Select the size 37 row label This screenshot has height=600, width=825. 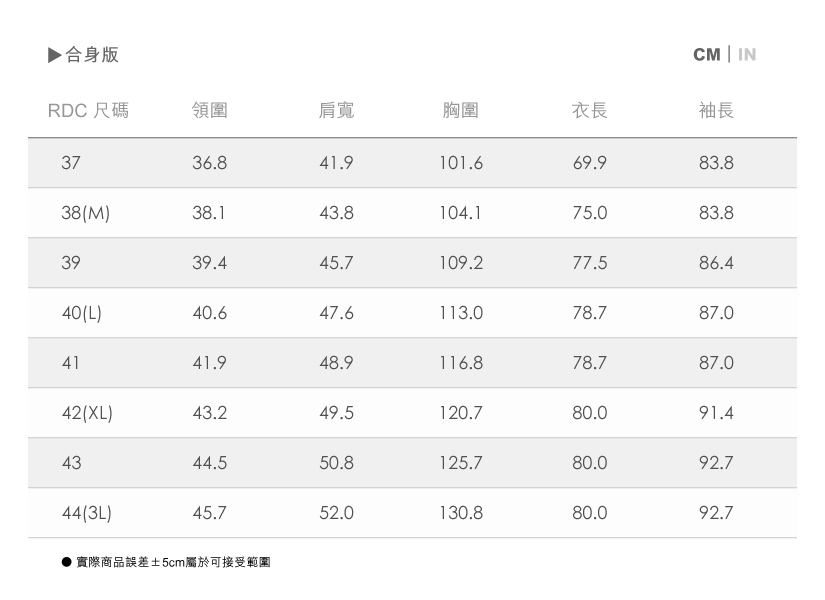[x=71, y=163]
